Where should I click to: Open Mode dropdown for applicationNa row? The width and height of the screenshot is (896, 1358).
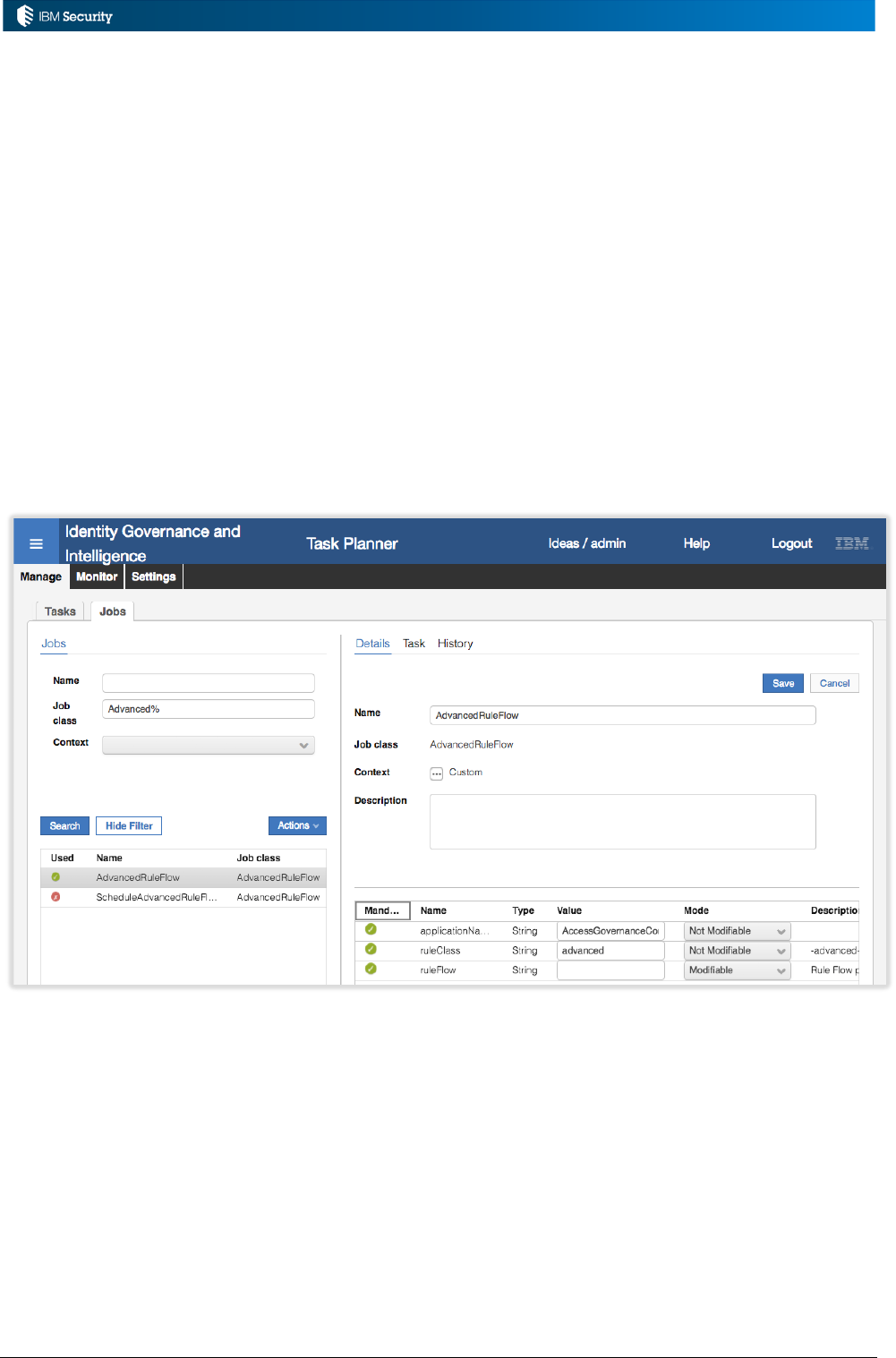738,931
